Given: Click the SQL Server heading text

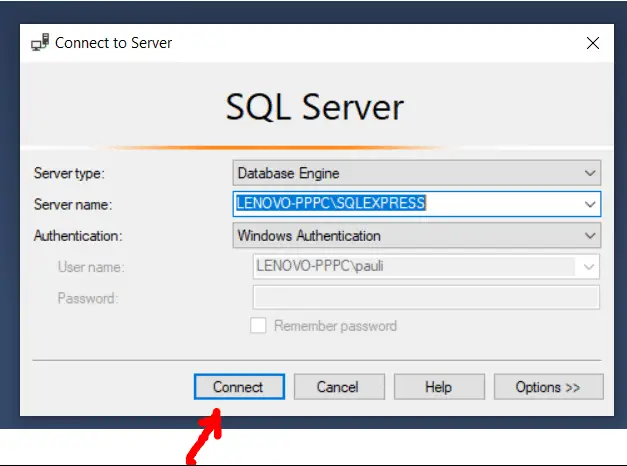Looking at the screenshot, I should pyautogui.click(x=315, y=107).
